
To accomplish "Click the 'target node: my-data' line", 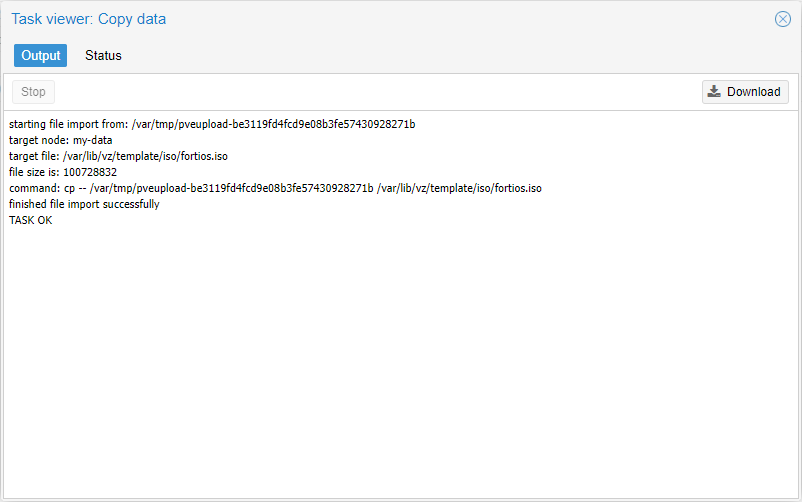I will pos(60,140).
